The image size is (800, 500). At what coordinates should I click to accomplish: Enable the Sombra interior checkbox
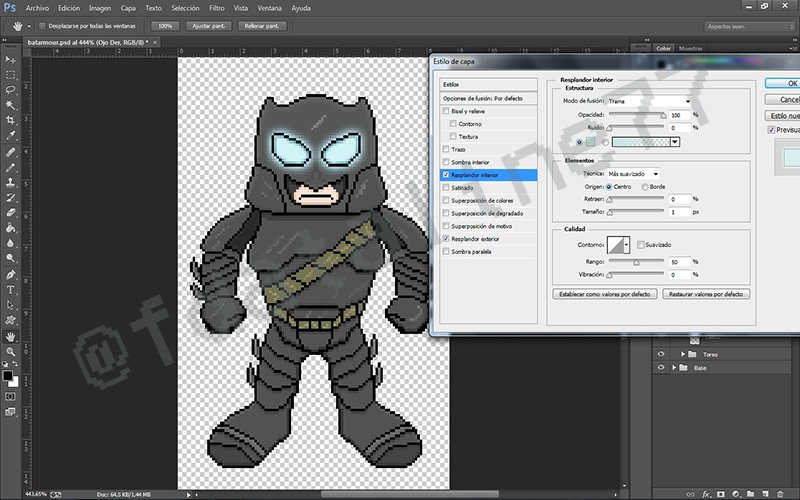click(446, 162)
